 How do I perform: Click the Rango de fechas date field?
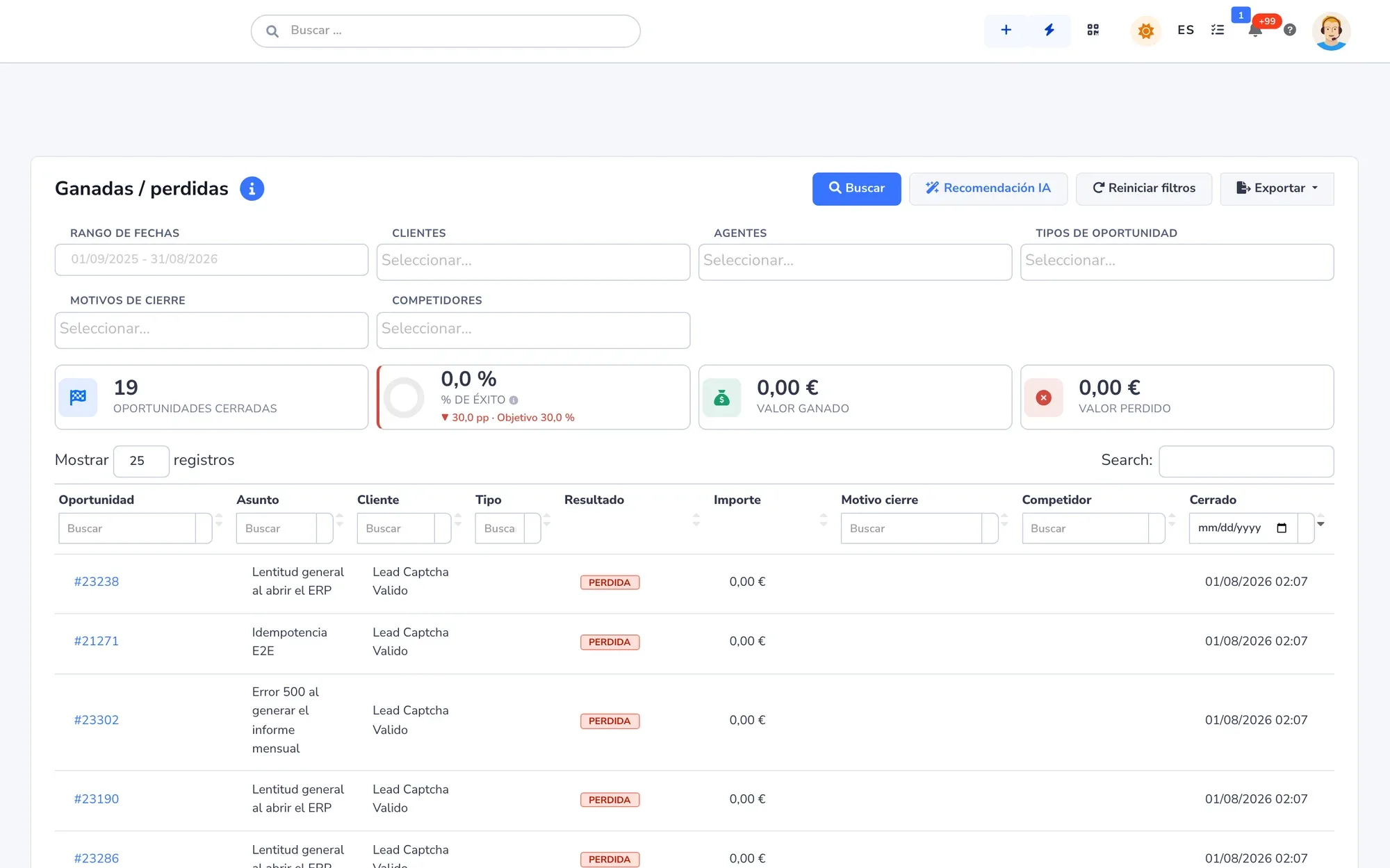tap(211, 259)
